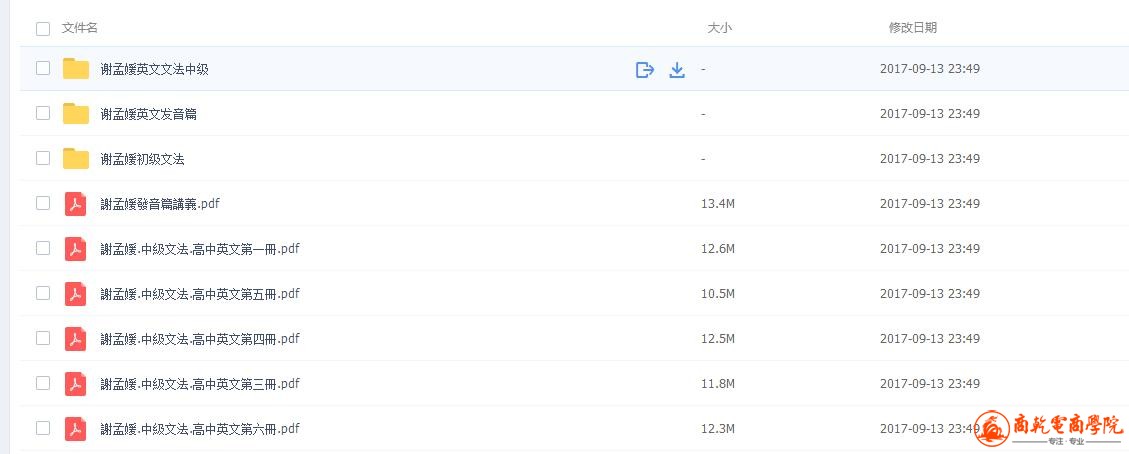Open the file 謝孟媛發音篇講義.pdf
The width and height of the screenshot is (1129, 454).
click(160, 204)
